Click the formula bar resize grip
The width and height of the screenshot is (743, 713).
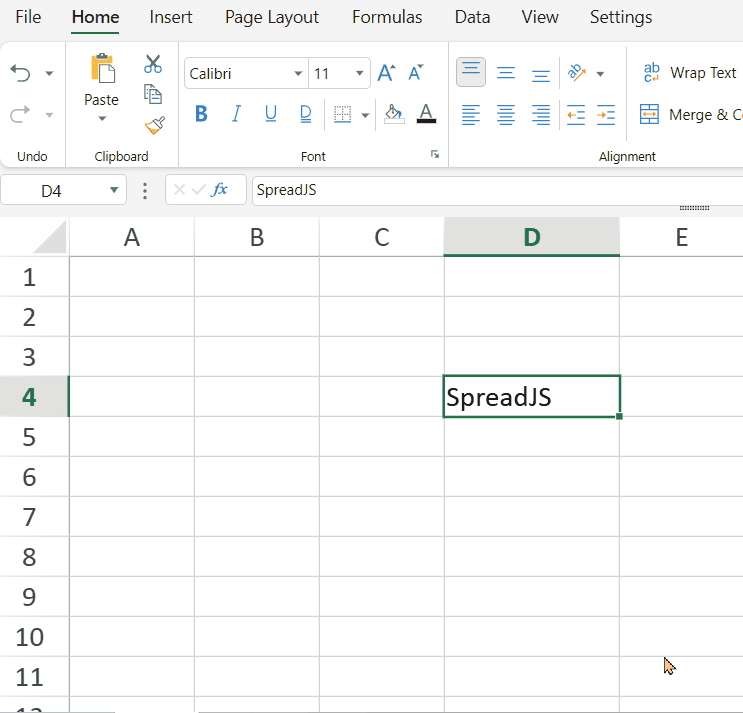[694, 208]
